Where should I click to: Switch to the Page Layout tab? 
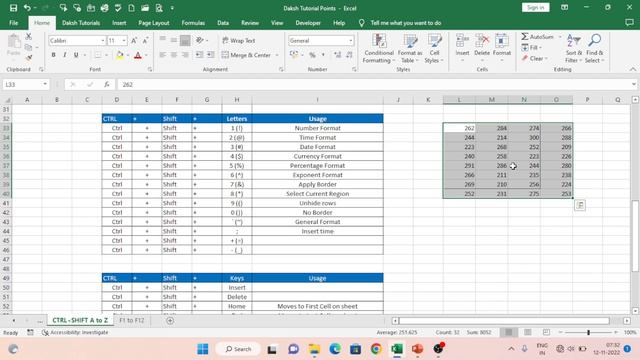coord(154,23)
